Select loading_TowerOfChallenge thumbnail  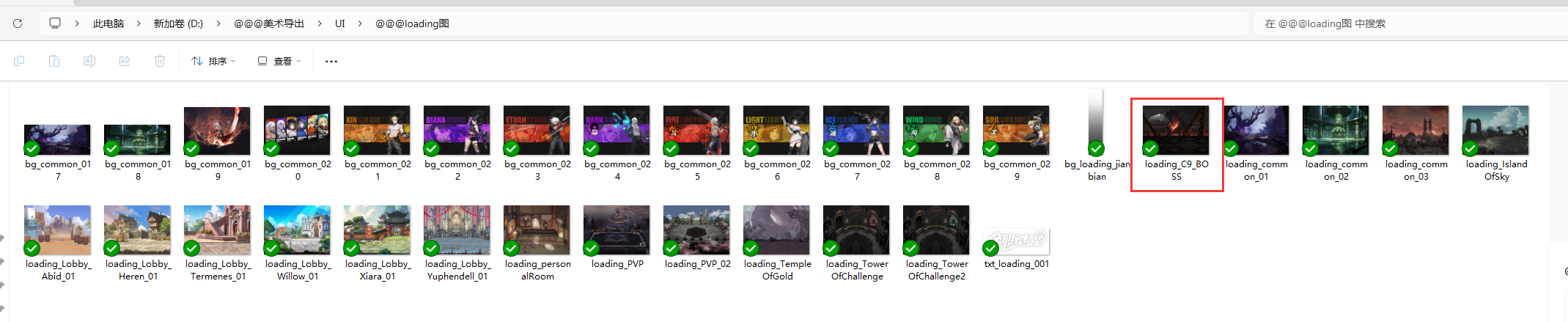click(856, 230)
